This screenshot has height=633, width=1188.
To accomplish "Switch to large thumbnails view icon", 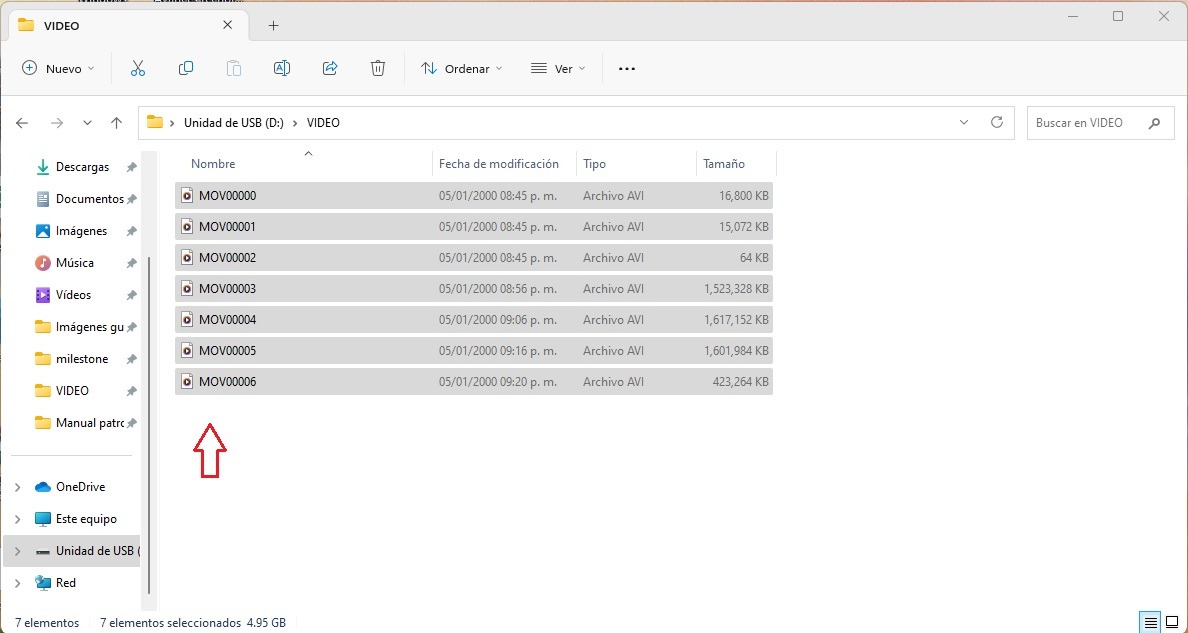I will click(1172, 623).
